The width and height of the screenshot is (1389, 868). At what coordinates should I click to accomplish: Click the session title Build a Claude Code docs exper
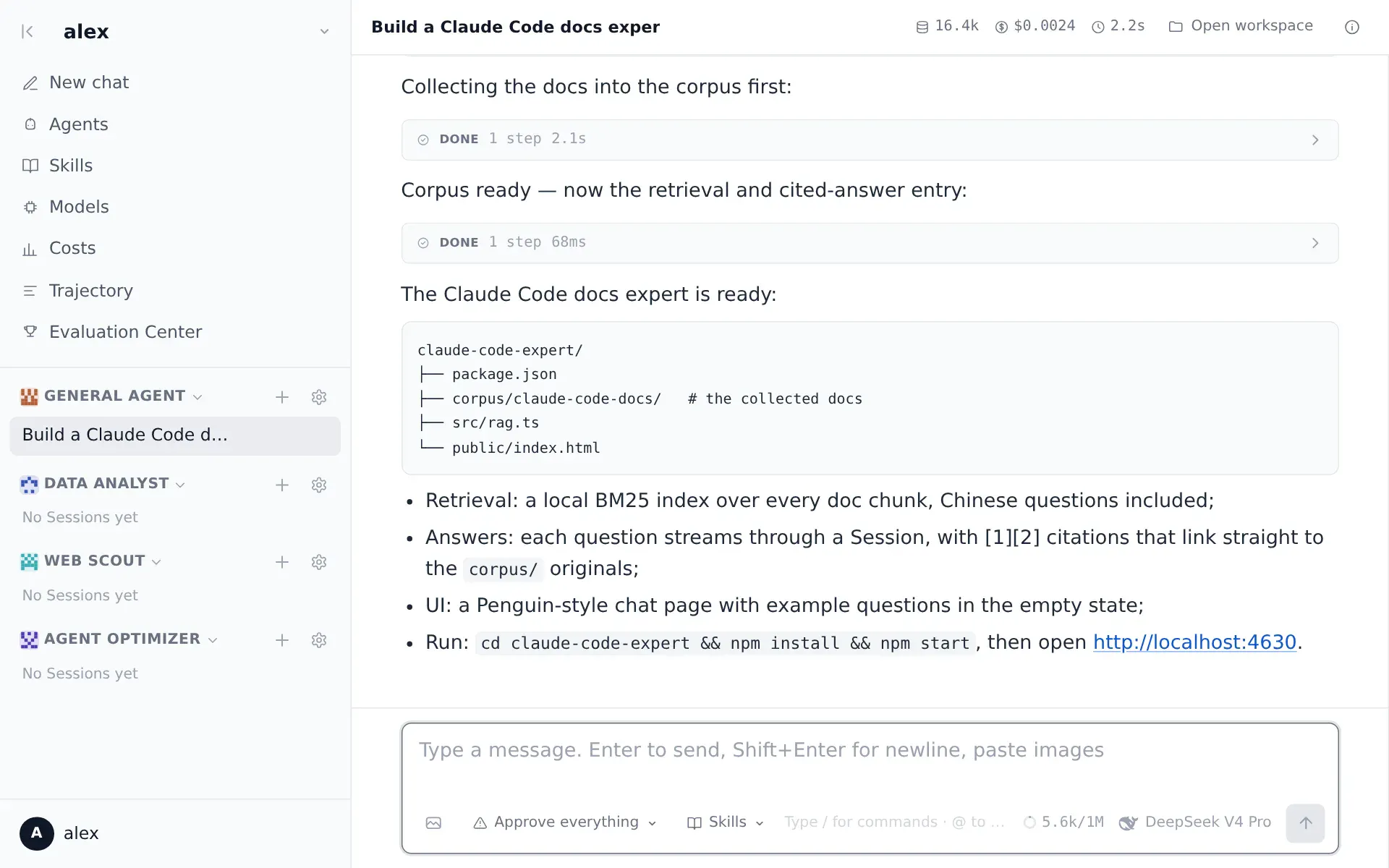(x=515, y=27)
